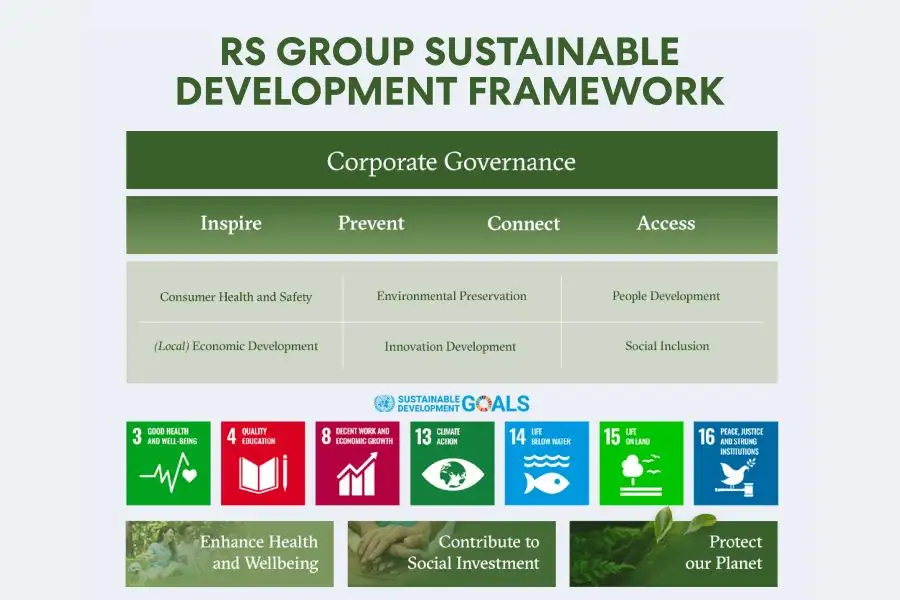Click the Connect pillar heading
The width and height of the screenshot is (900, 600).
[x=523, y=224]
